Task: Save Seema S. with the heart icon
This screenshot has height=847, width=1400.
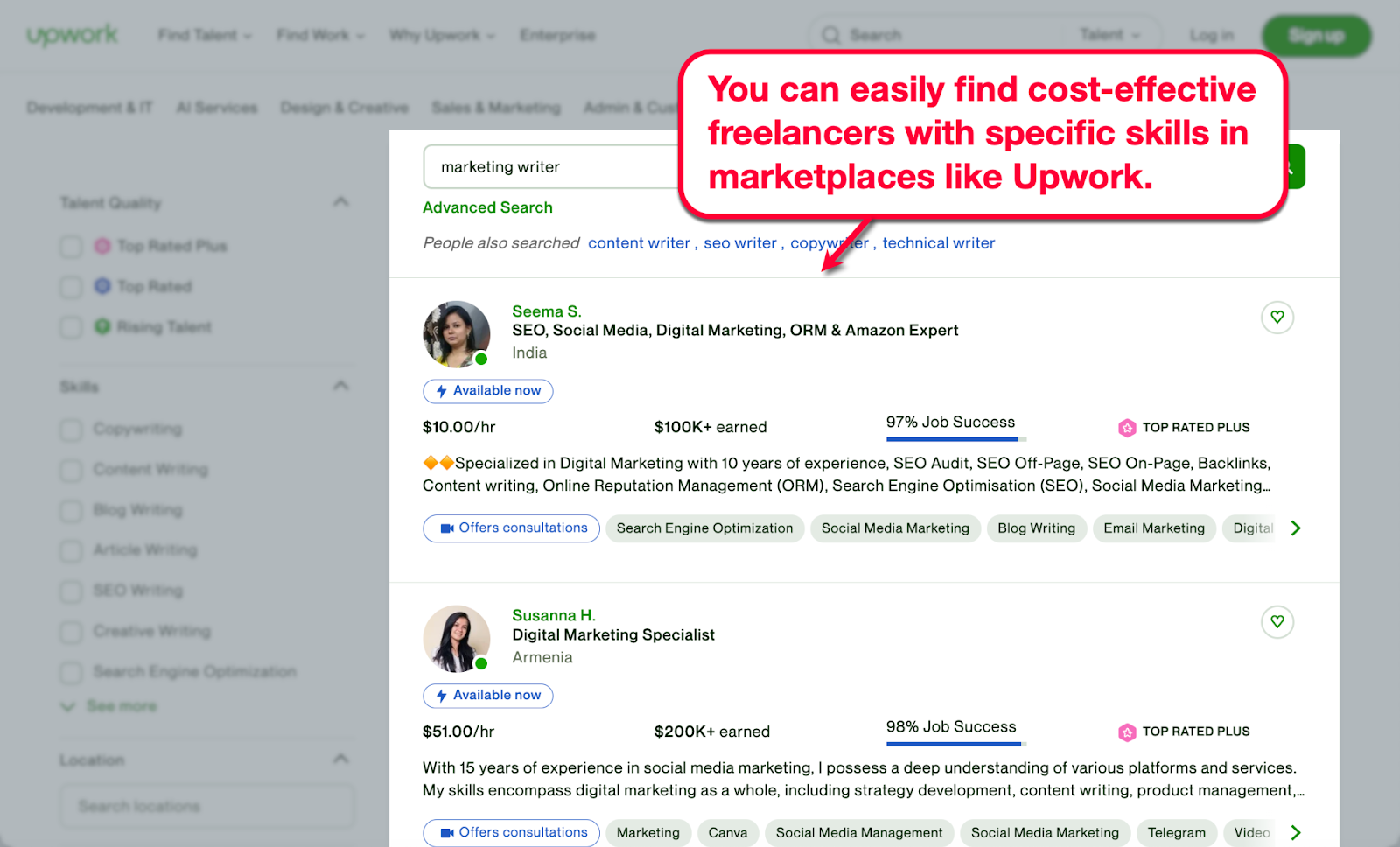Action: [x=1277, y=317]
